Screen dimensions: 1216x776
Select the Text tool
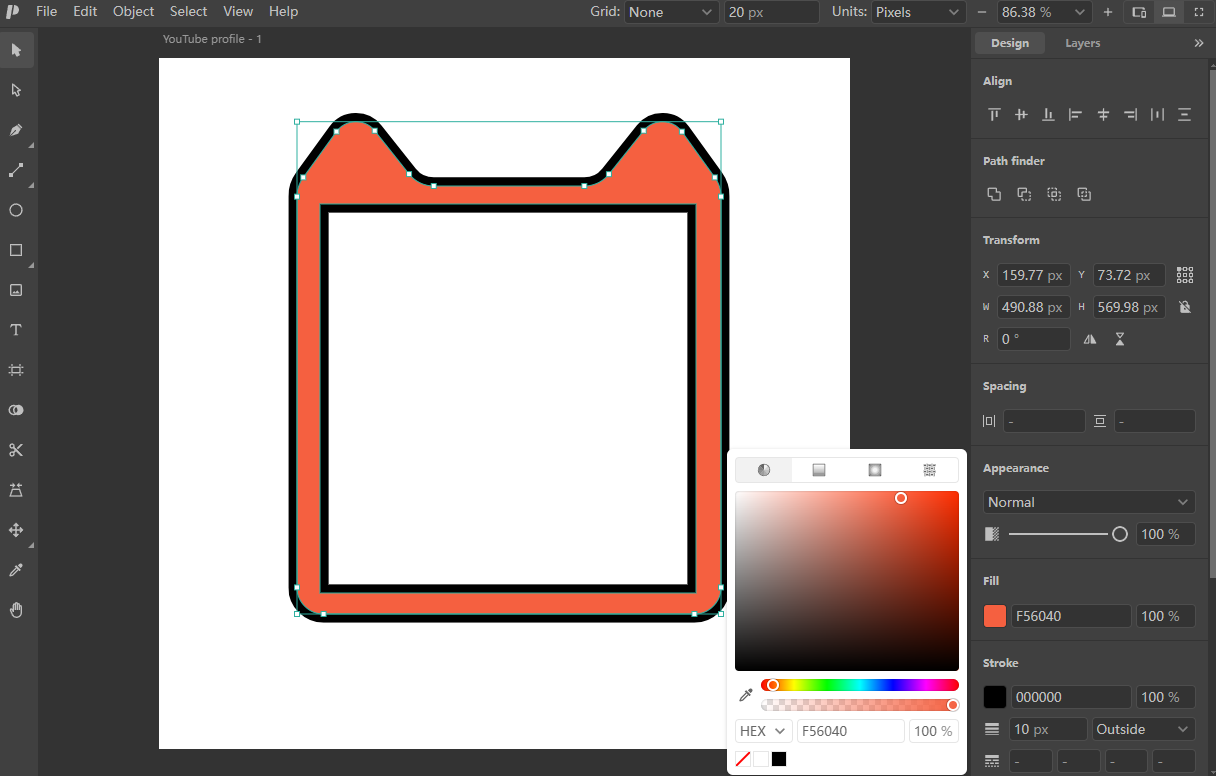[16, 330]
